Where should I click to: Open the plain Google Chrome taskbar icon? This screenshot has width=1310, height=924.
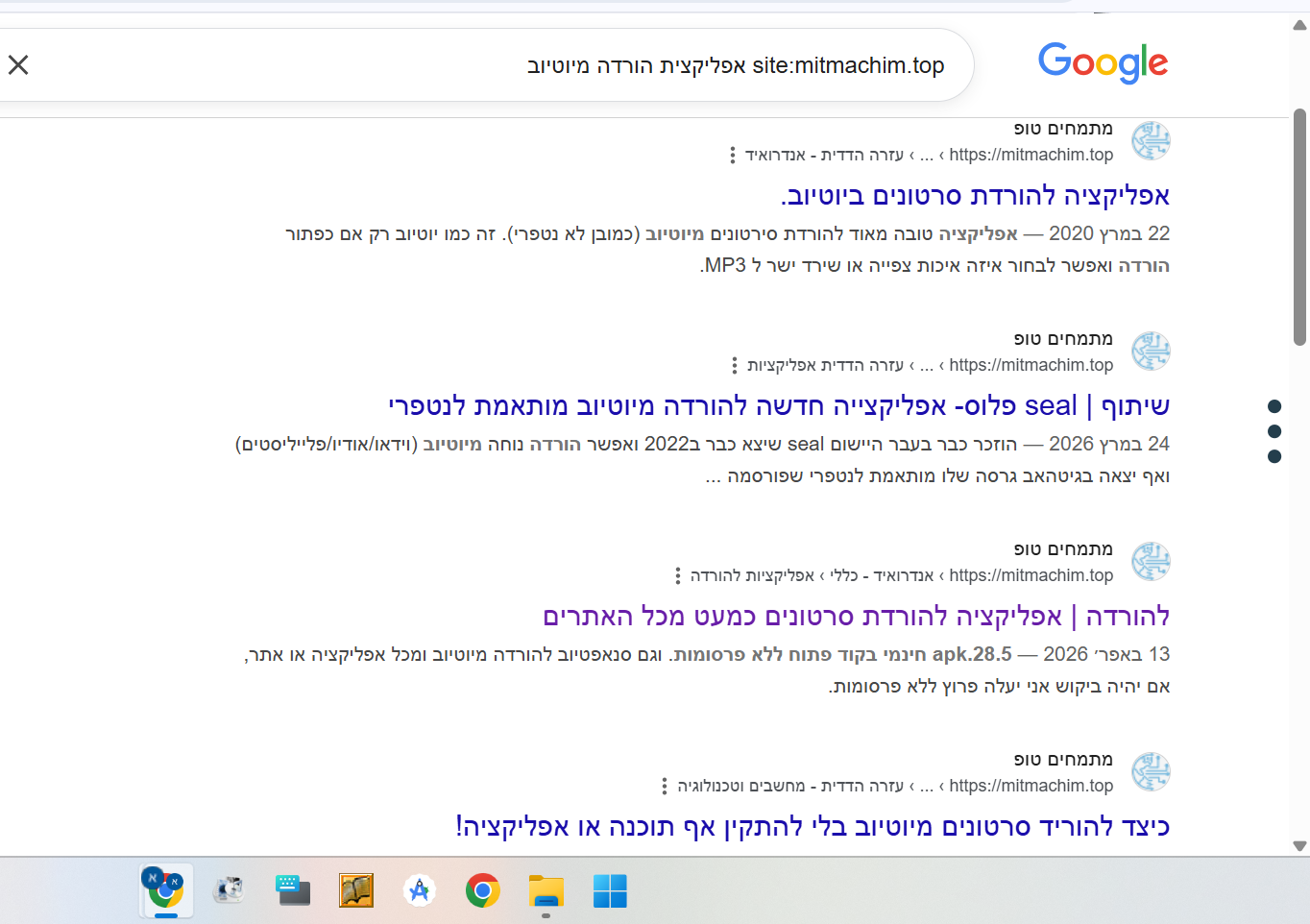click(482, 890)
